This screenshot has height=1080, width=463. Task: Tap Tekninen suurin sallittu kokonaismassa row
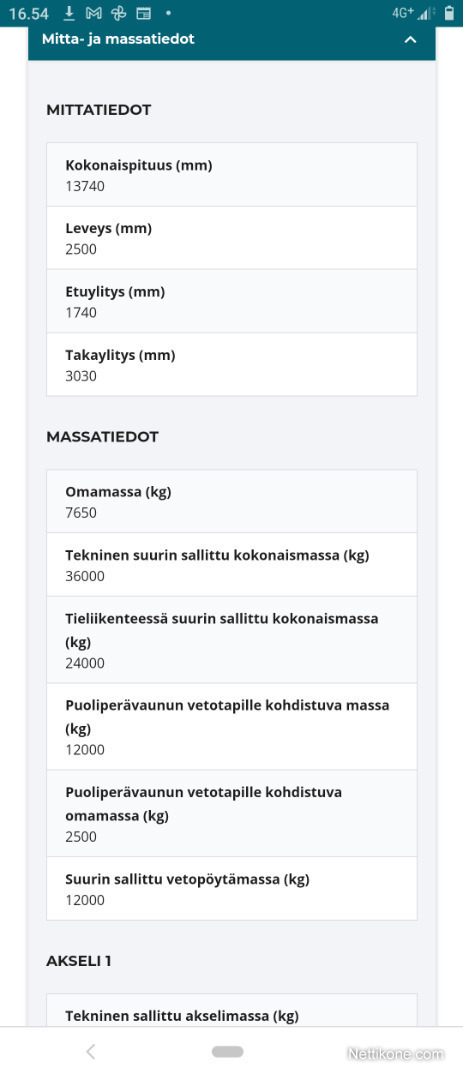pos(232,565)
